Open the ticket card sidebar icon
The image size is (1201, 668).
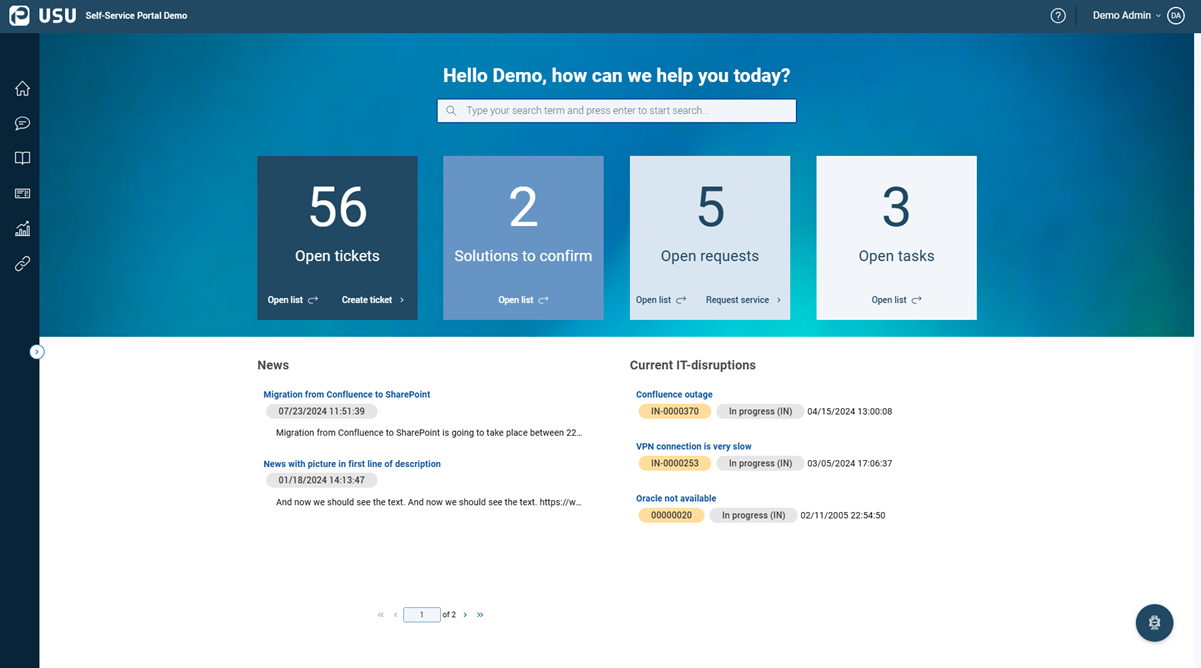pos(22,193)
